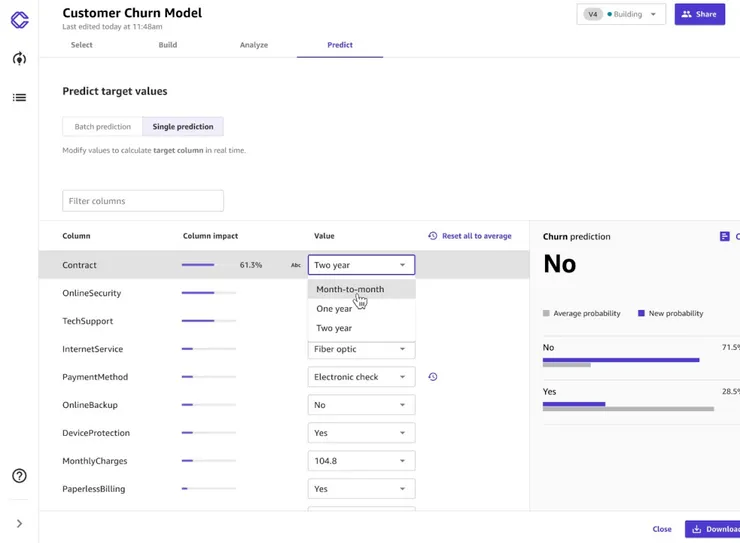Open the list view sidebar icon
Viewport: 740px width, 543px height.
click(x=19, y=98)
